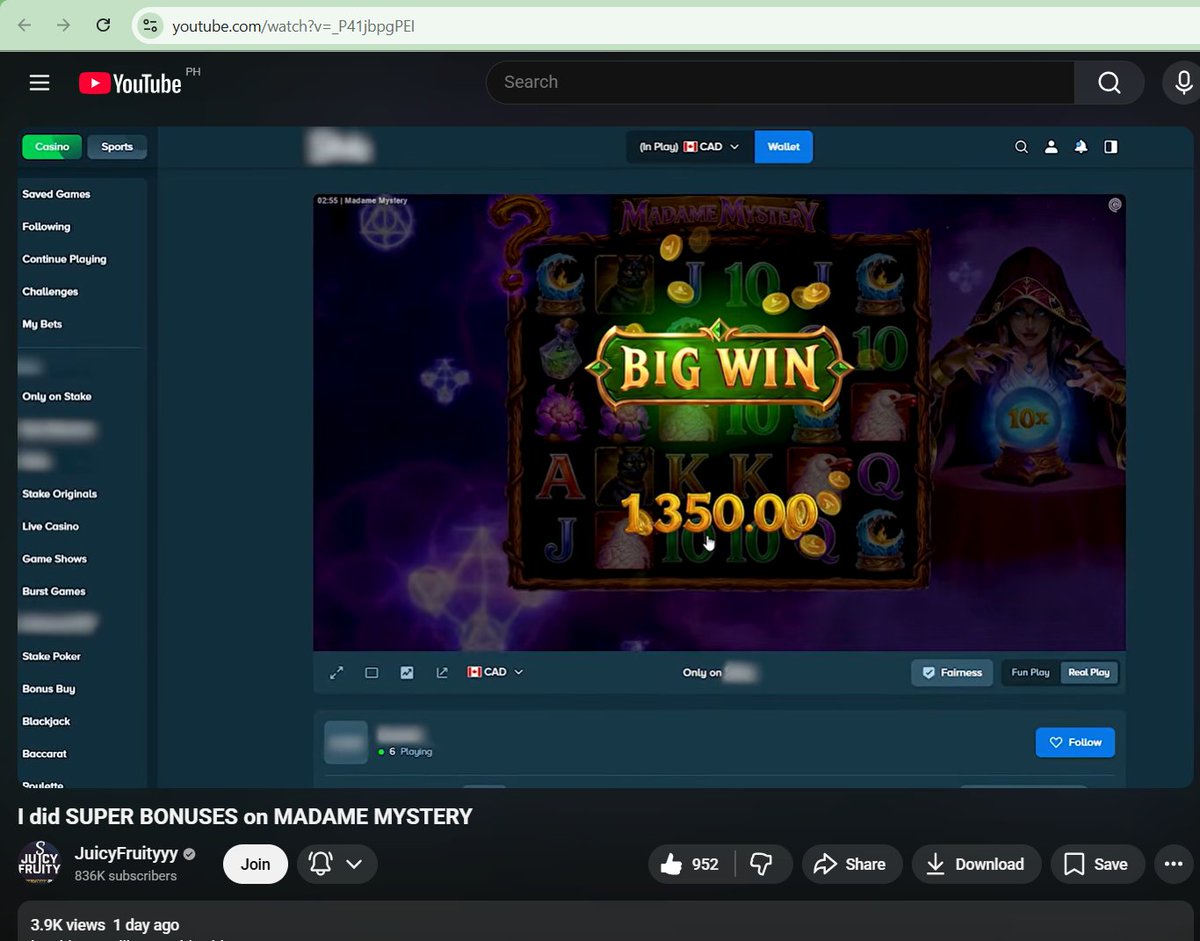1200x941 pixels.
Task: Open Stake Poker category
Action: pos(52,656)
